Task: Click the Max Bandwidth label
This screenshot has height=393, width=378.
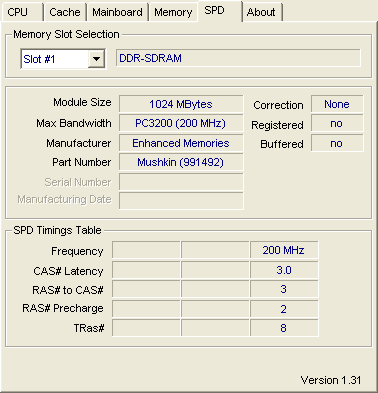Action: pos(74,123)
